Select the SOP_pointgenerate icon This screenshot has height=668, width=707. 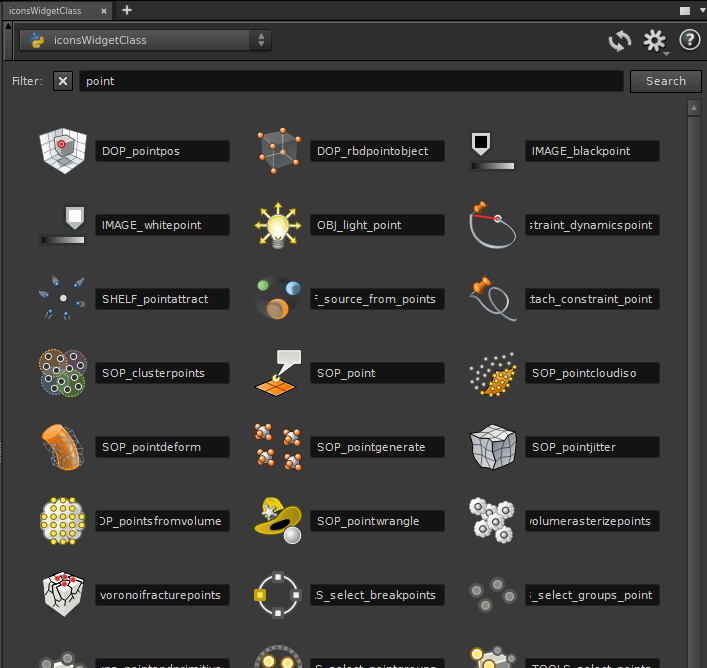(x=278, y=447)
